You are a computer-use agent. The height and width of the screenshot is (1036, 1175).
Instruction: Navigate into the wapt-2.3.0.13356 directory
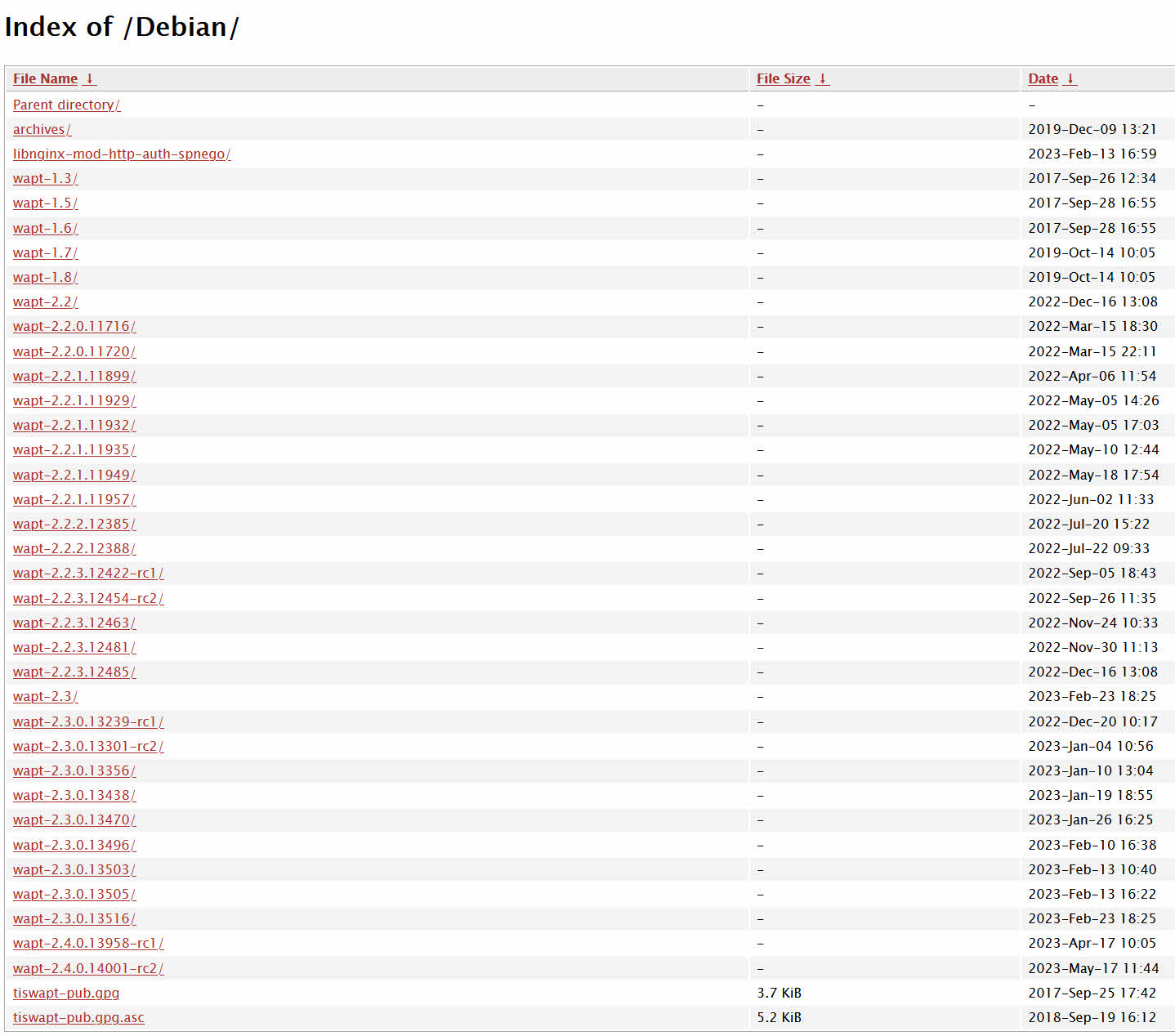[x=74, y=770]
